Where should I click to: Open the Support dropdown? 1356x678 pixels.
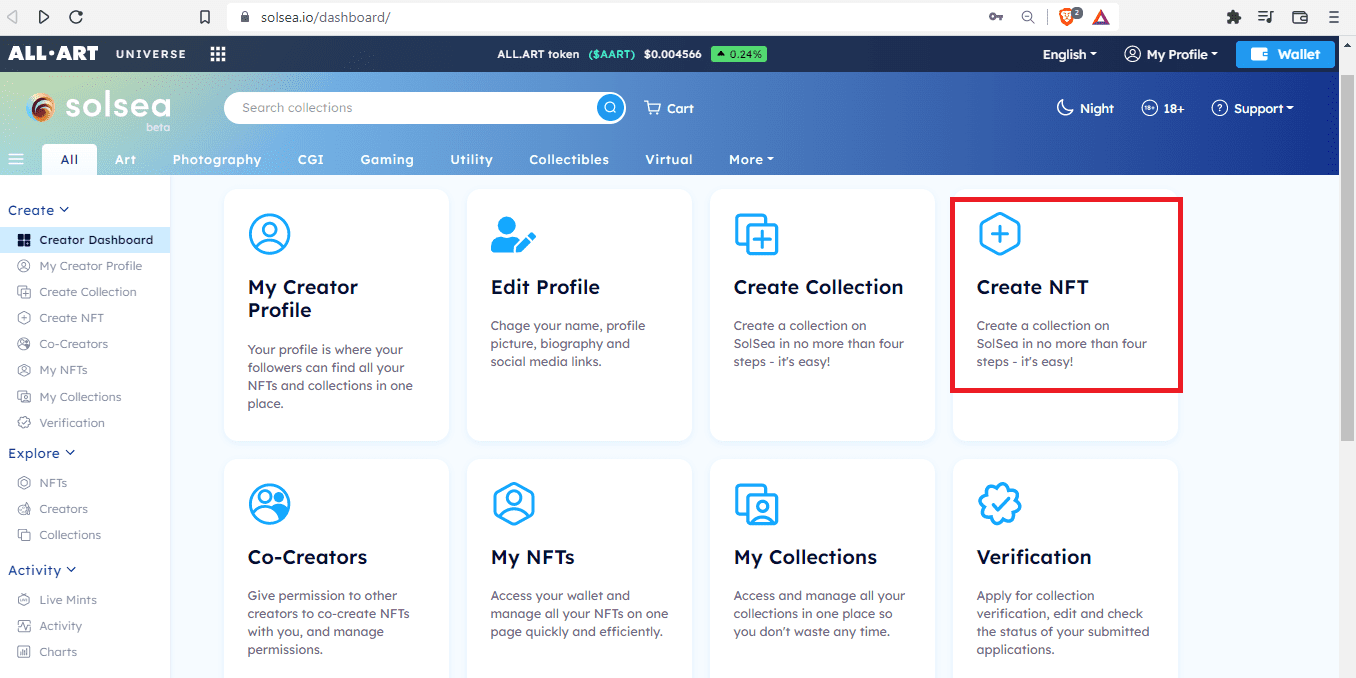point(1252,108)
